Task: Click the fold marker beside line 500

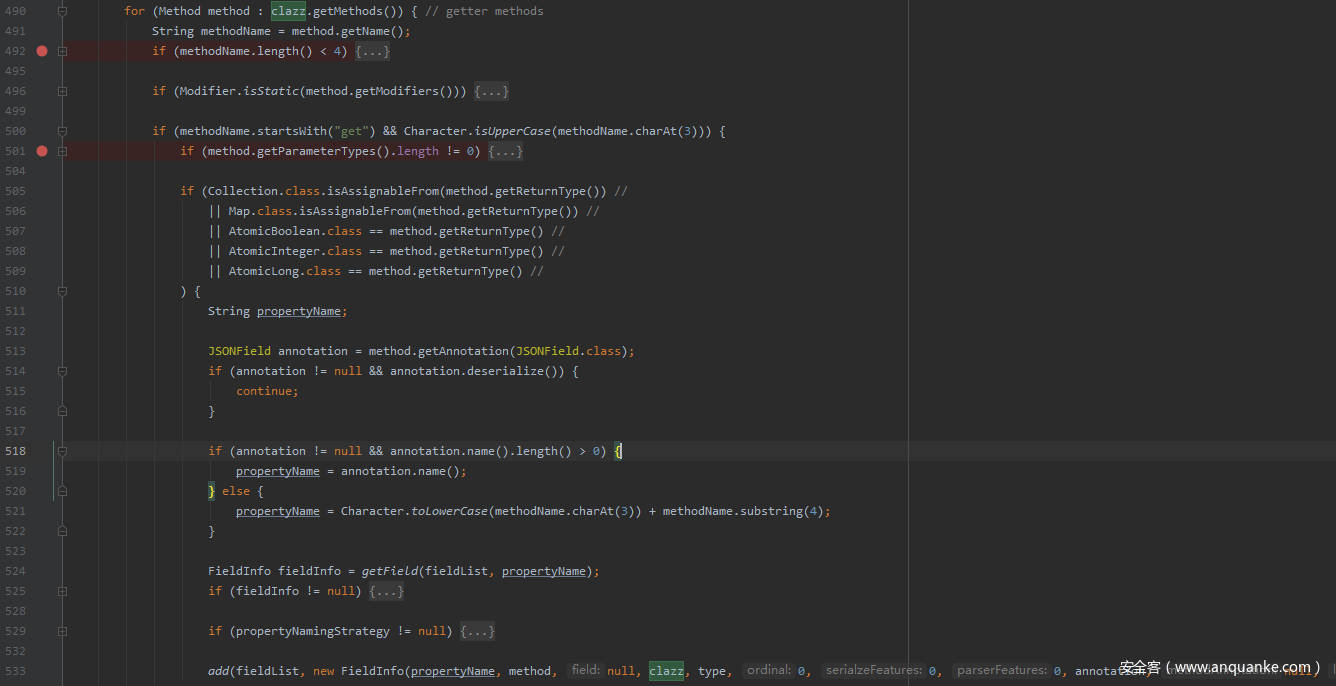Action: [x=62, y=131]
